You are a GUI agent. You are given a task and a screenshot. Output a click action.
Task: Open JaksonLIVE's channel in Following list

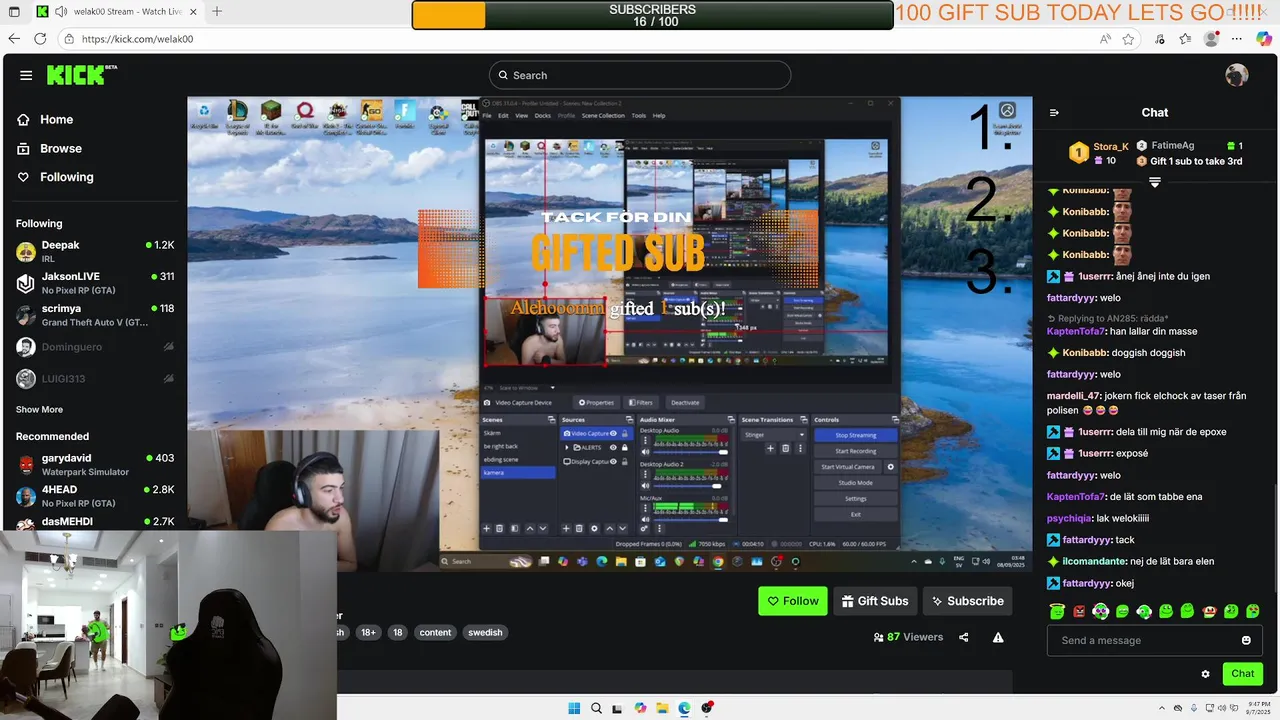pos(95,283)
